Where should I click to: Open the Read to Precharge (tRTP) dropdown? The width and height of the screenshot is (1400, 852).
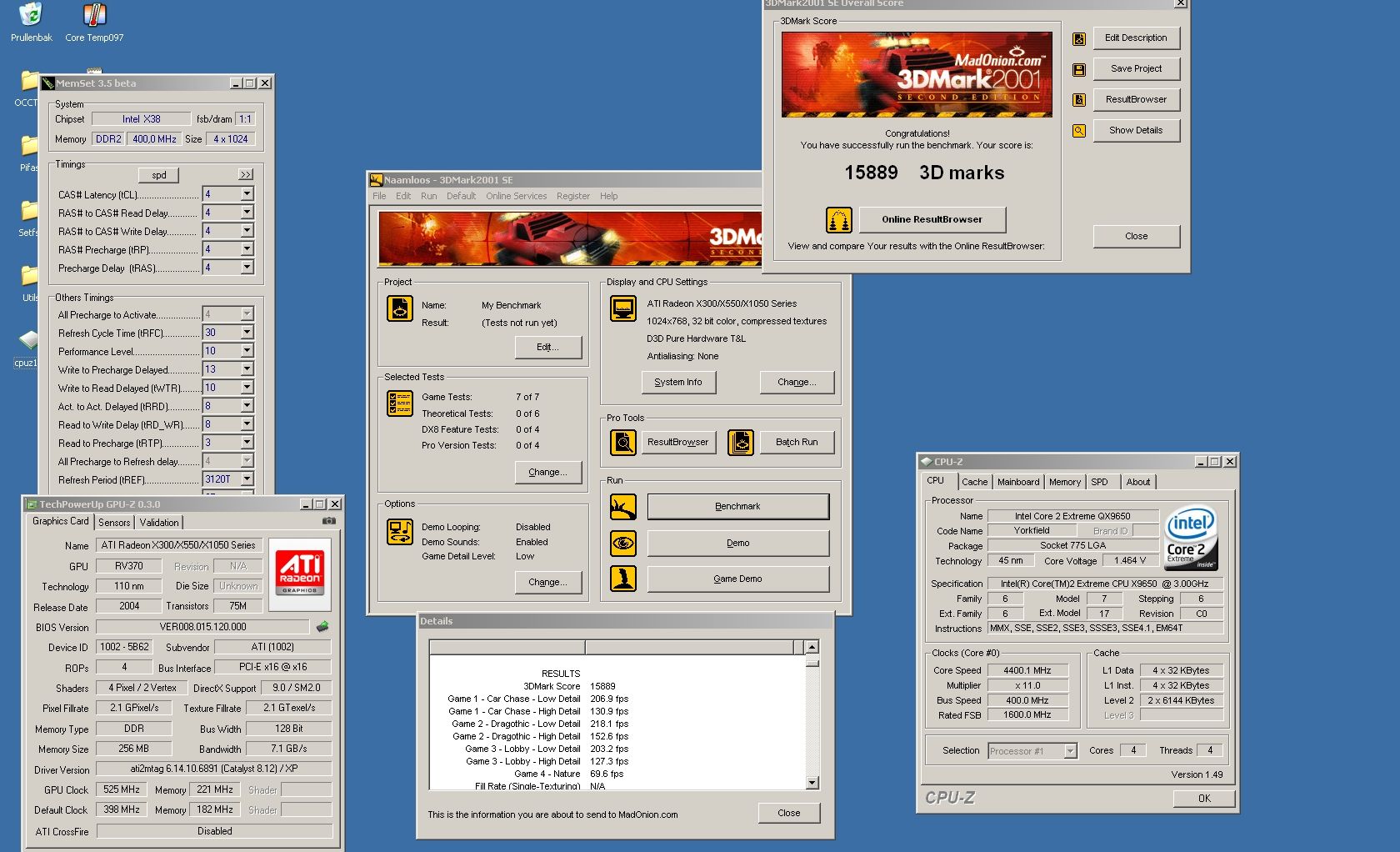point(247,443)
